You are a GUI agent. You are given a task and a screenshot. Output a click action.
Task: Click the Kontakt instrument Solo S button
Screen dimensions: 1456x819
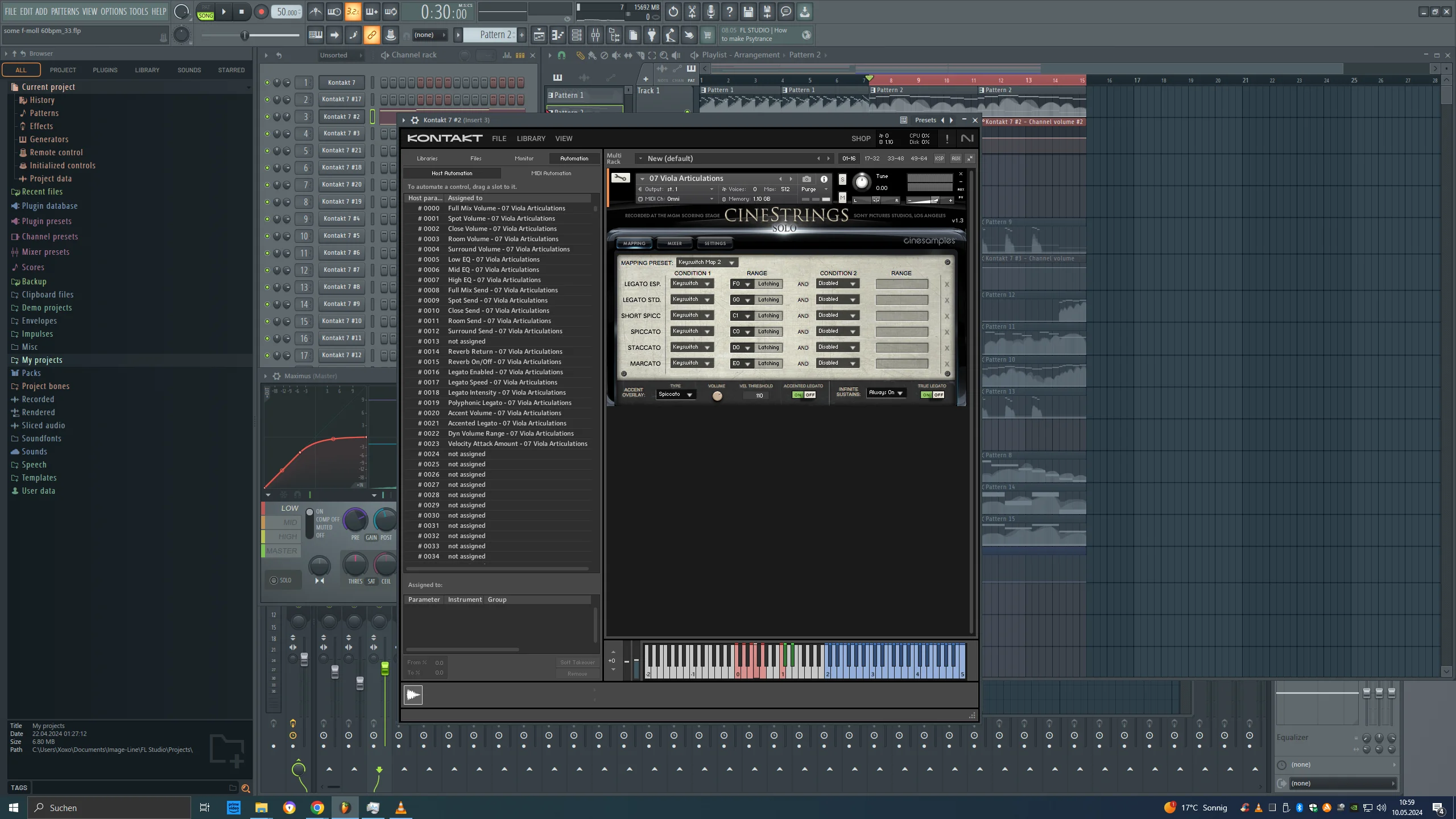[842, 180]
